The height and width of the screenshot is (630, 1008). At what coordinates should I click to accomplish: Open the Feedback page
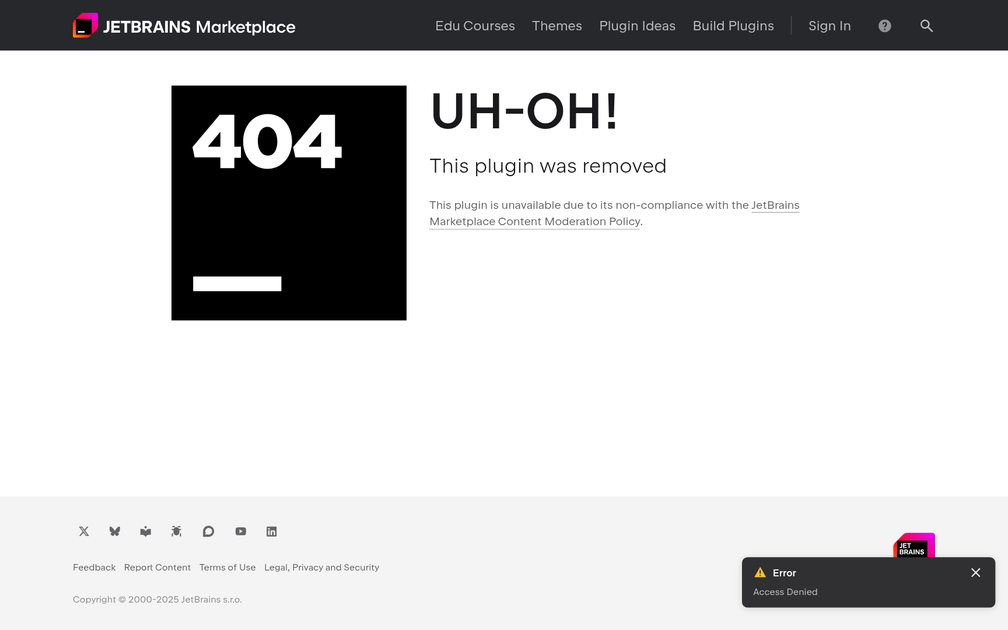[x=93, y=567]
